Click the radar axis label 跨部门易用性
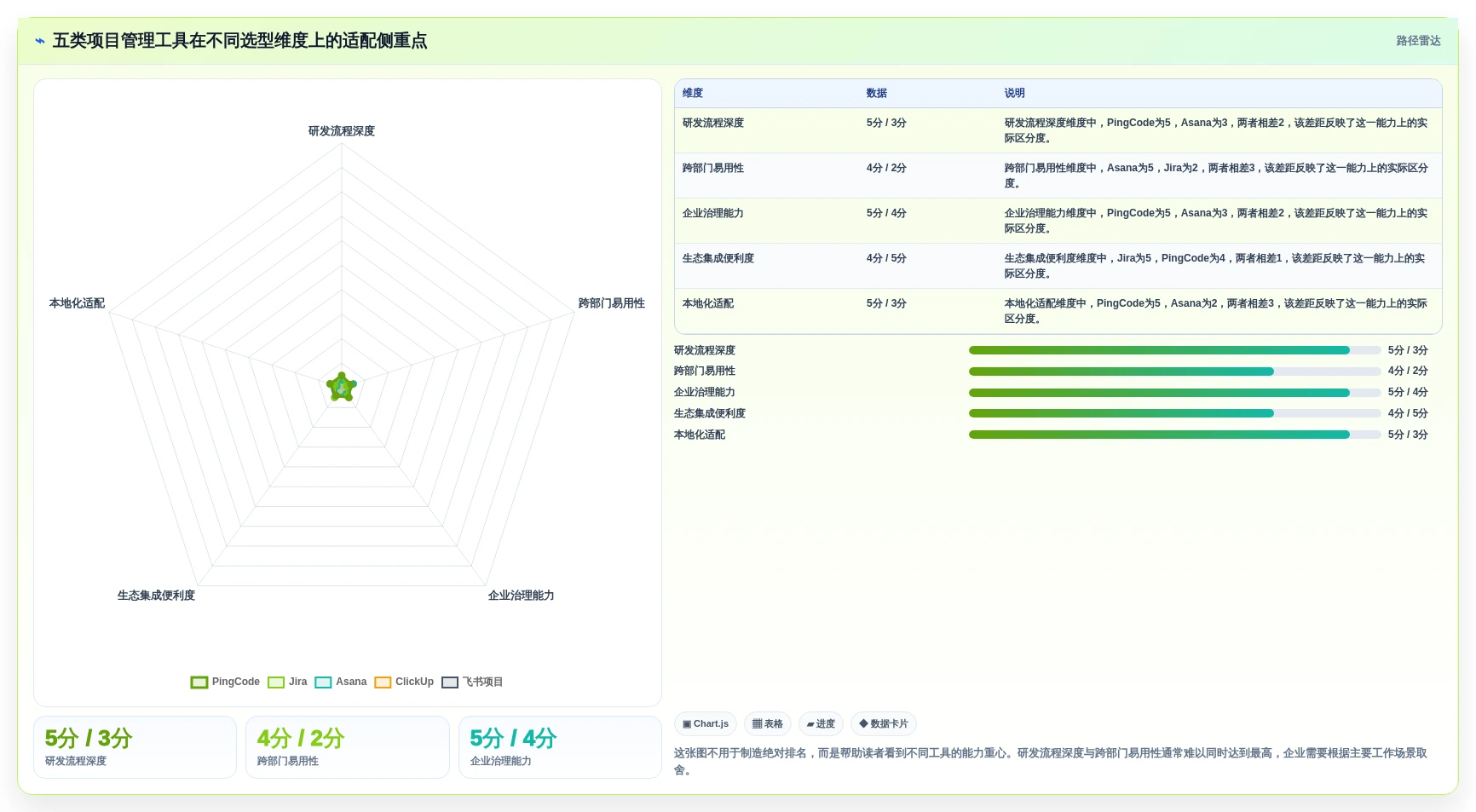The height and width of the screenshot is (812, 1476). click(612, 303)
